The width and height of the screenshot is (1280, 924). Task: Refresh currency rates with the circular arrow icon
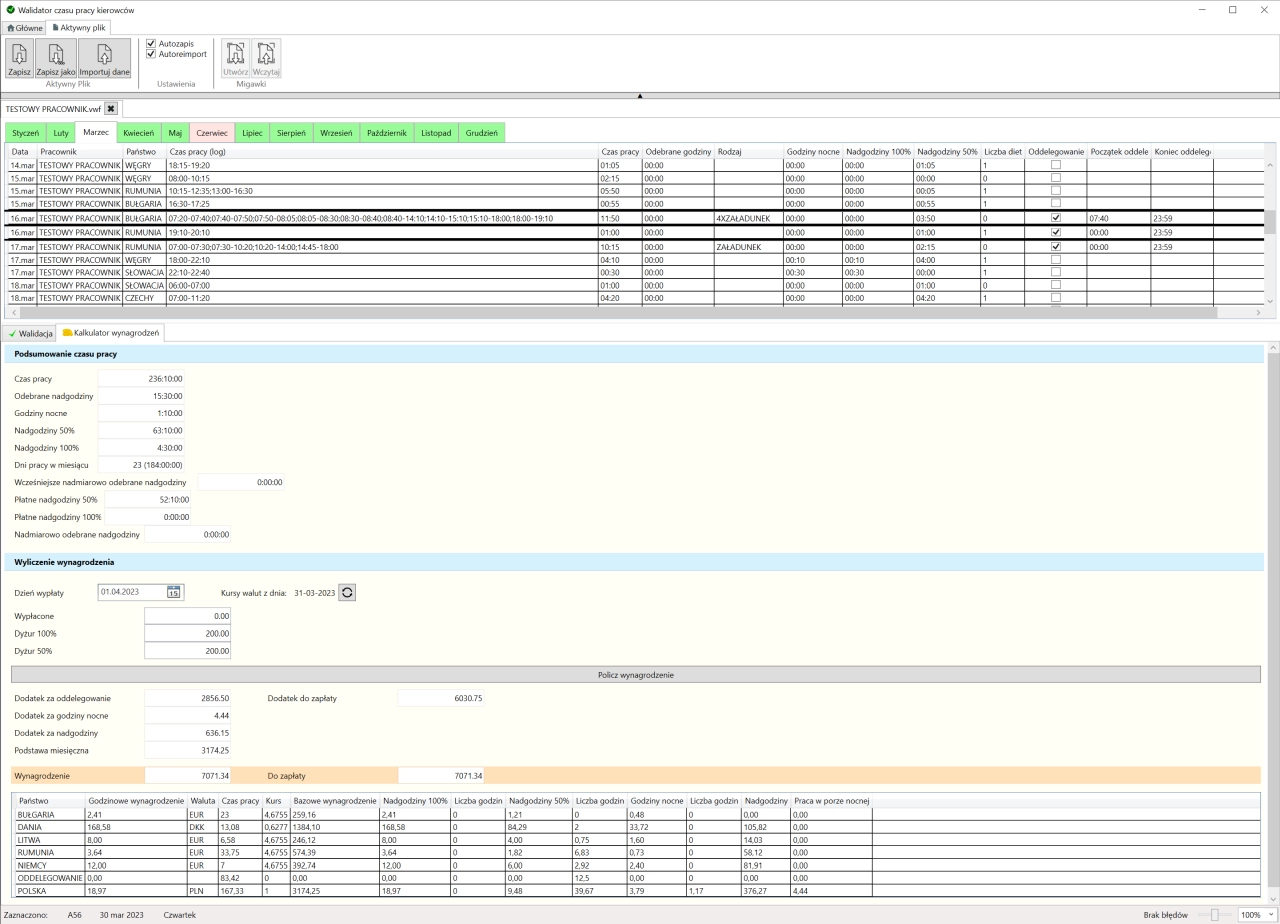[x=347, y=591]
